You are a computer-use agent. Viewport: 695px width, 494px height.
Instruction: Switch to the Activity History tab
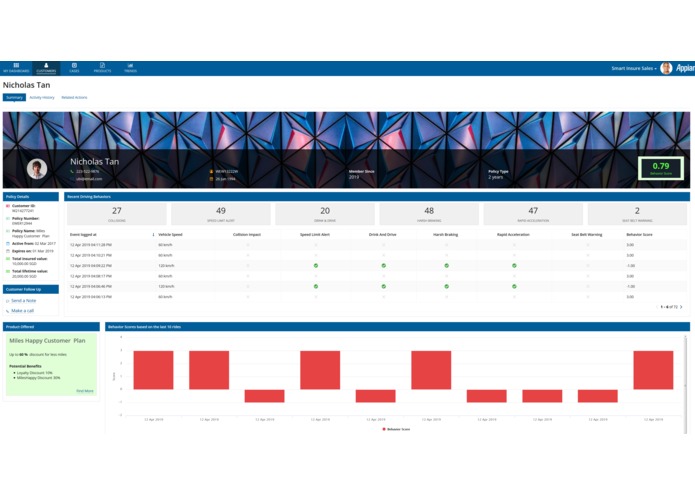[x=42, y=97]
